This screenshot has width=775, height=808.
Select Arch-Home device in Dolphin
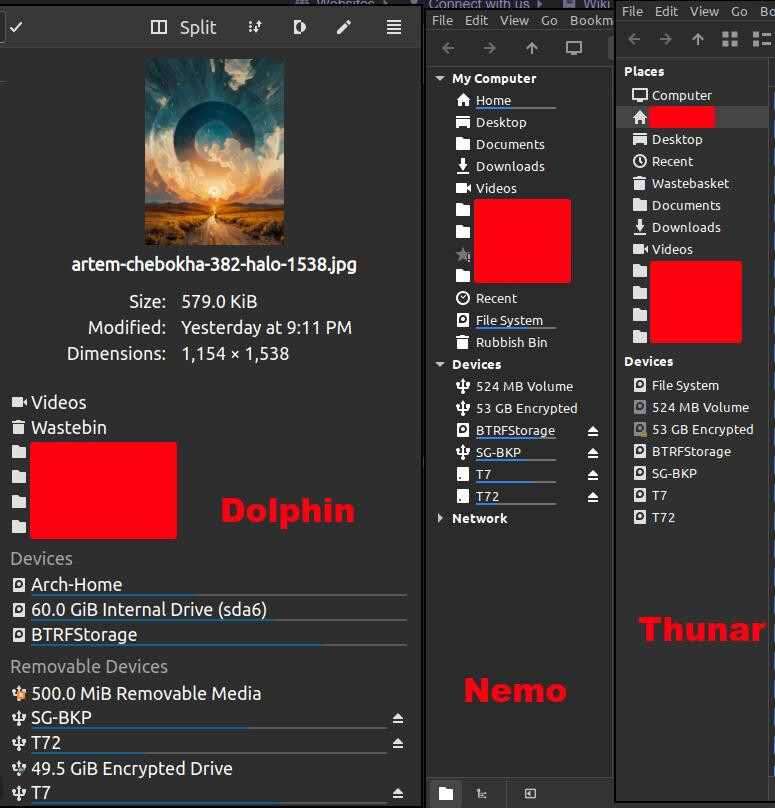pyautogui.click(x=208, y=585)
